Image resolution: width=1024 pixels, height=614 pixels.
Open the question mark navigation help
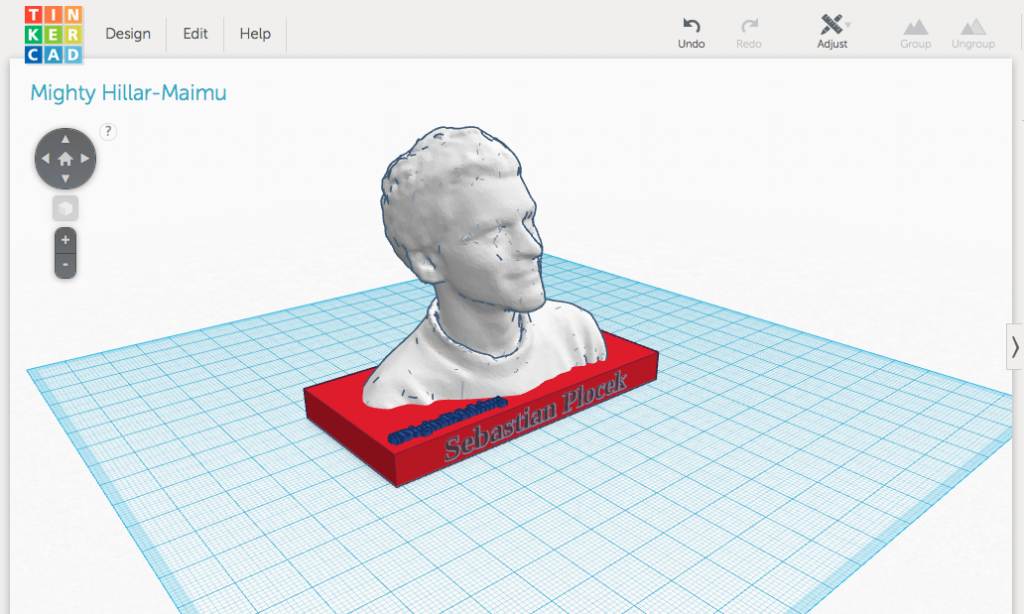pos(108,131)
